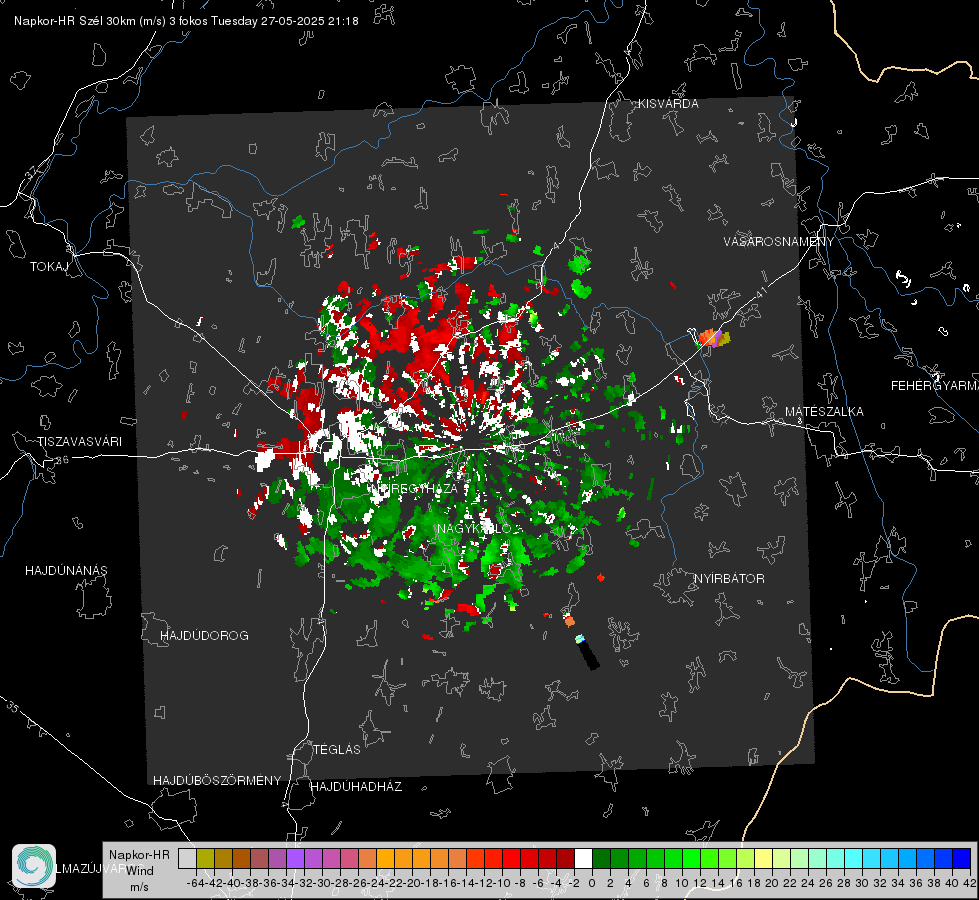Image resolution: width=979 pixels, height=900 pixels.
Task: Click the orange-purple echo cluster by road 41
Action: (x=713, y=339)
